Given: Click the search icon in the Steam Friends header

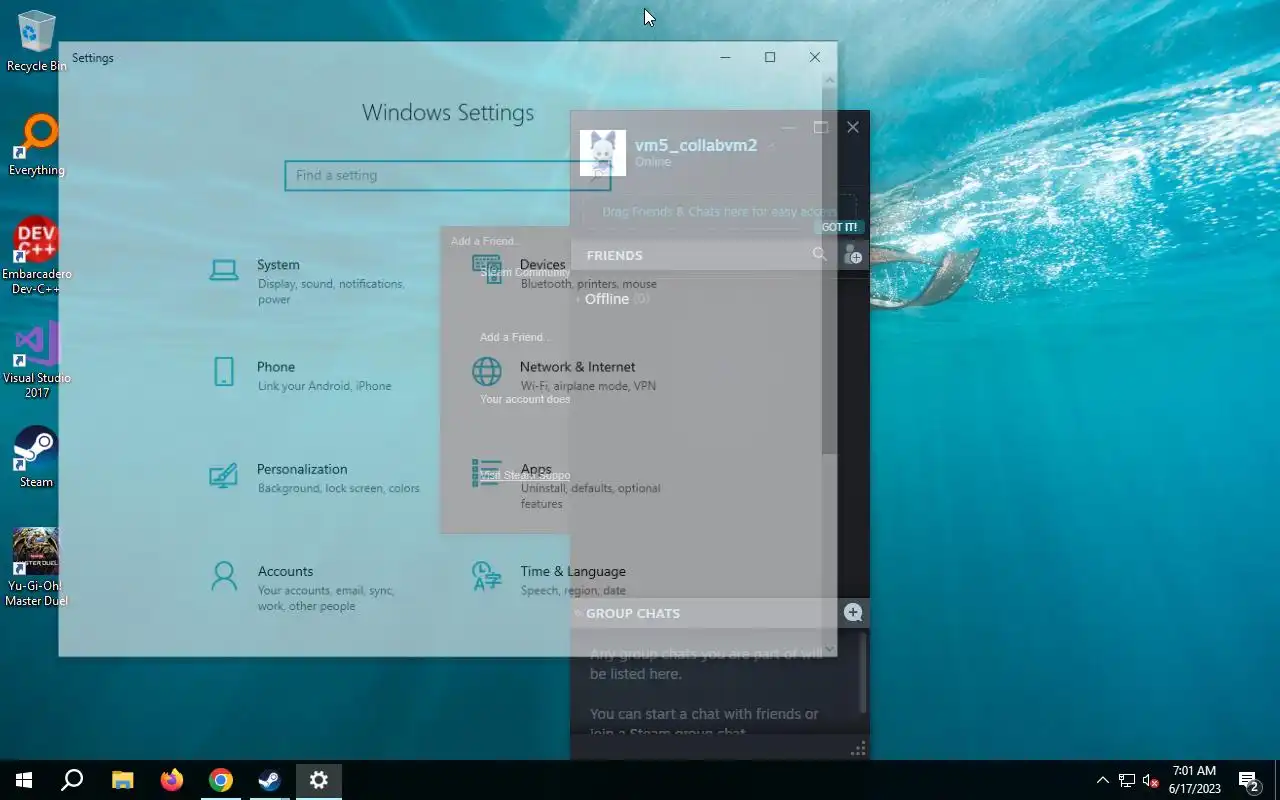Looking at the screenshot, I should click(x=820, y=255).
